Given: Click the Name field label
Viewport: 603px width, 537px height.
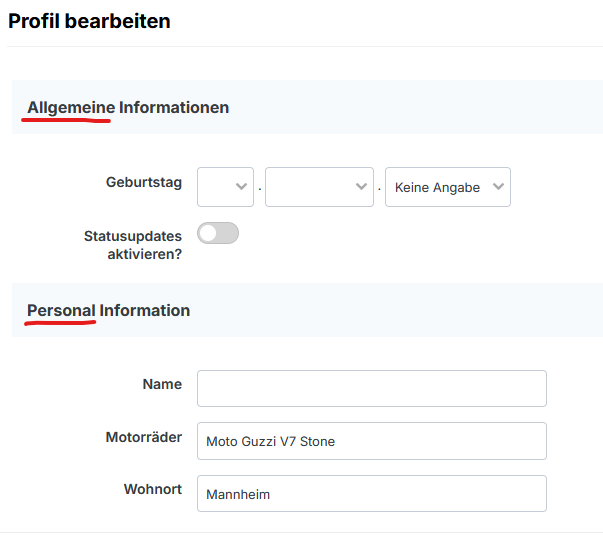Looking at the screenshot, I should coord(162,384).
